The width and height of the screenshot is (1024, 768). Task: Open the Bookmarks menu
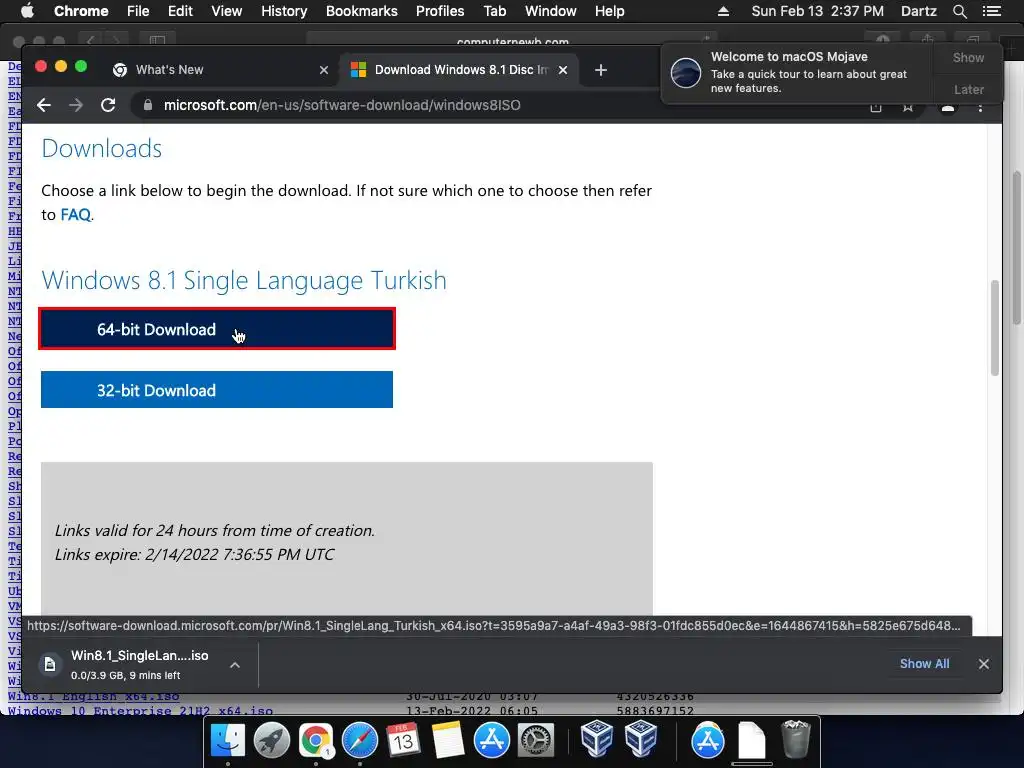[362, 11]
